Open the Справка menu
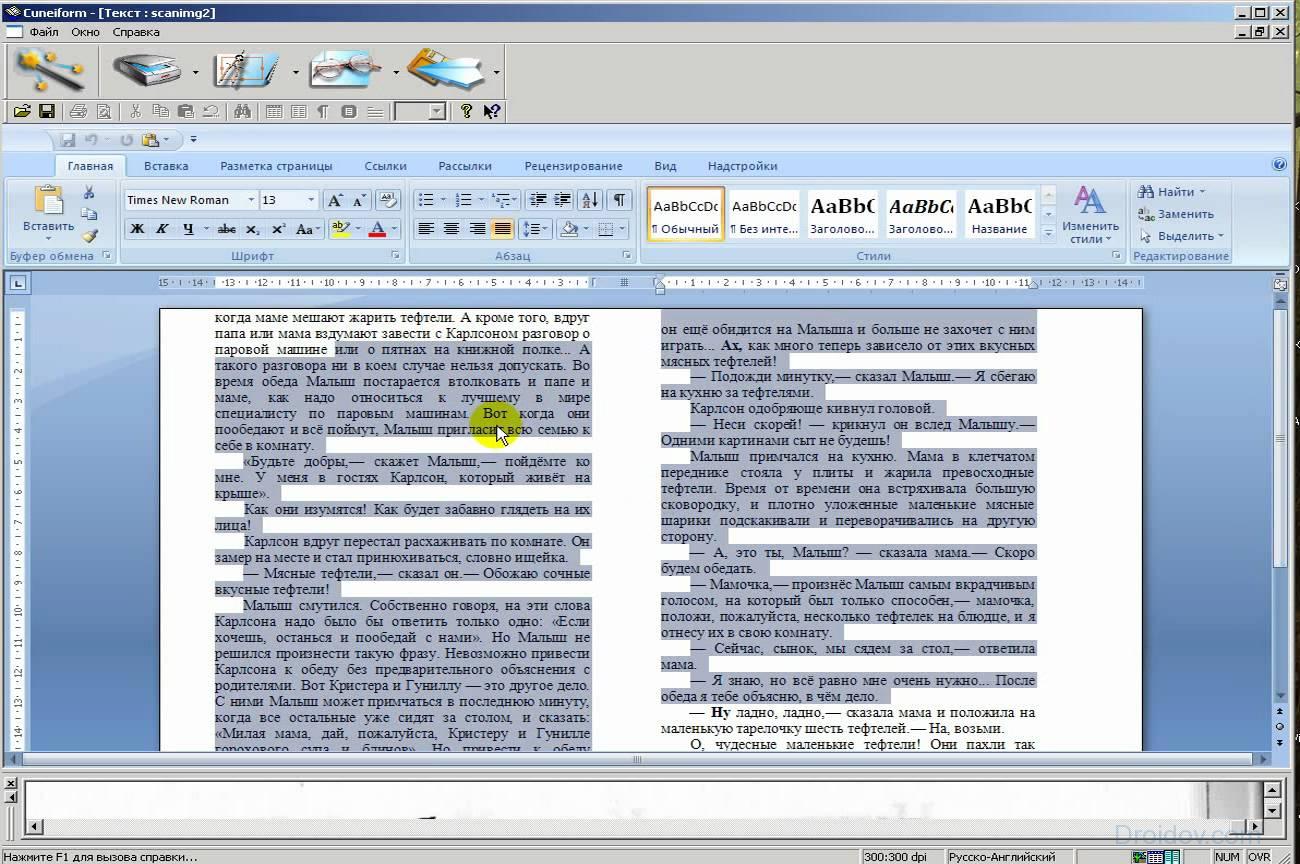 pyautogui.click(x=136, y=32)
